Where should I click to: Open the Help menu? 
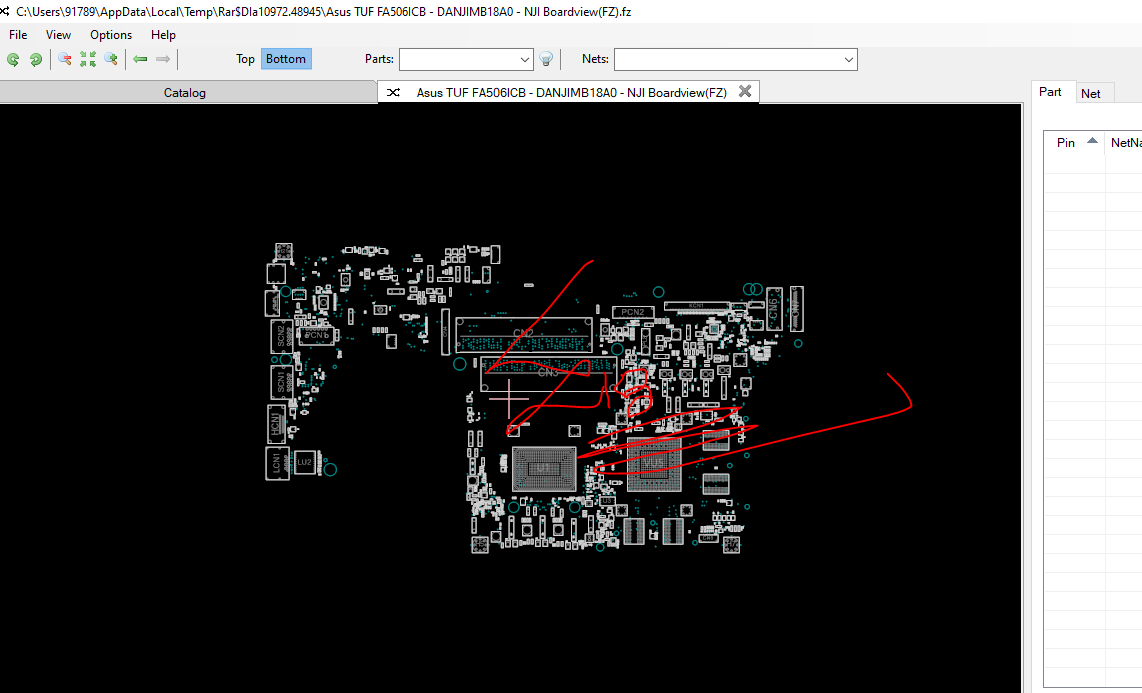coord(163,35)
